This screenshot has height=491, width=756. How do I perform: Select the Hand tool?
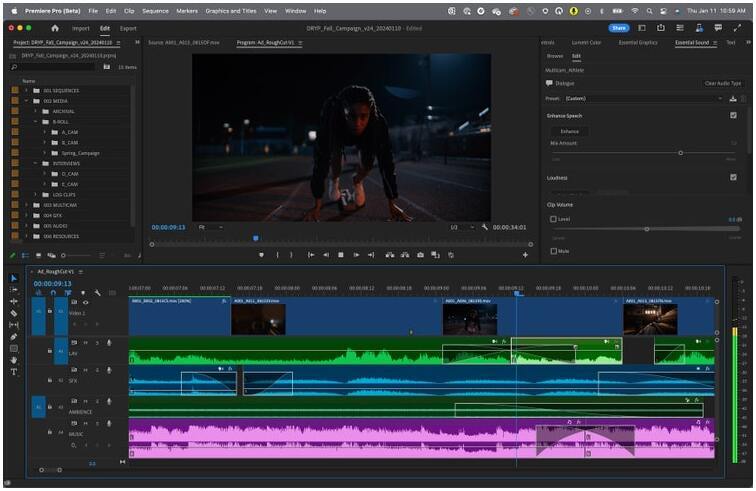click(14, 360)
